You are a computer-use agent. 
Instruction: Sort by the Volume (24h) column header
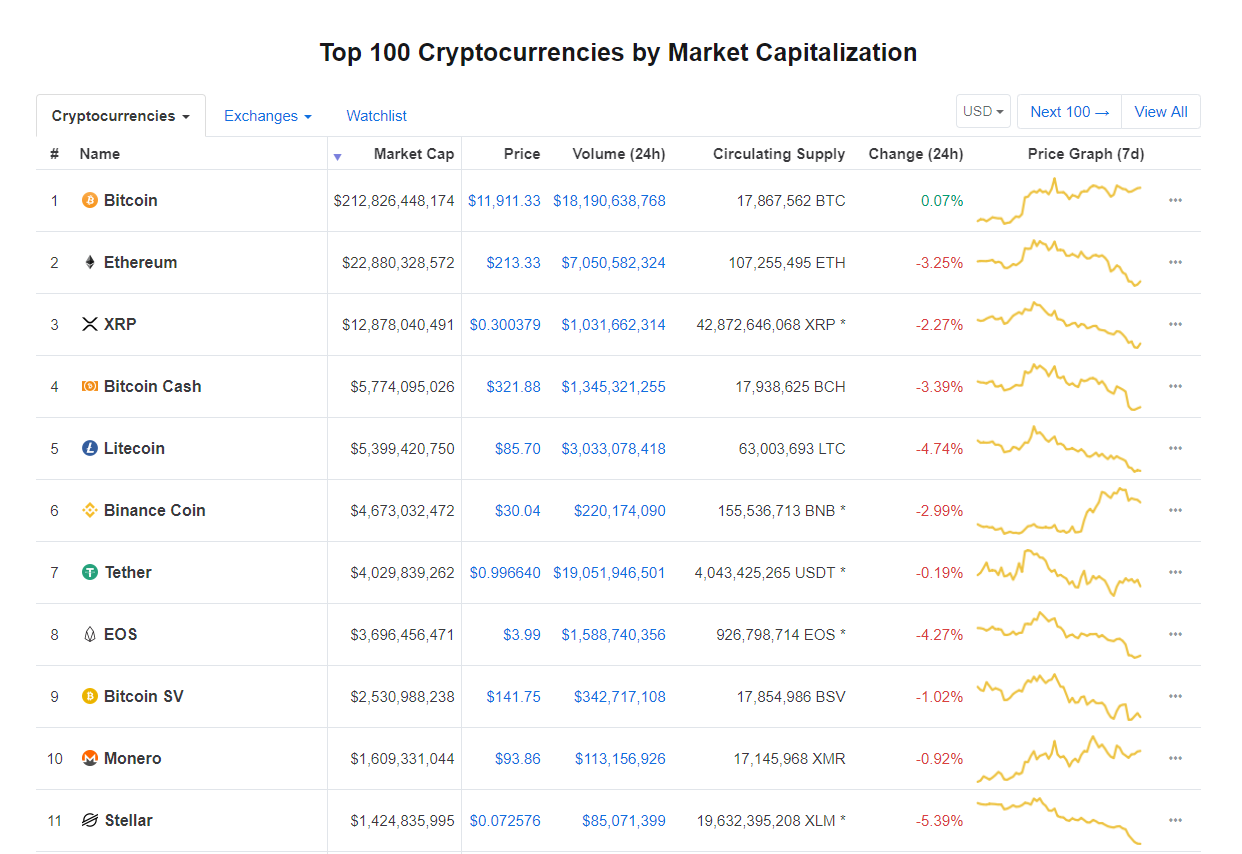[x=619, y=154]
